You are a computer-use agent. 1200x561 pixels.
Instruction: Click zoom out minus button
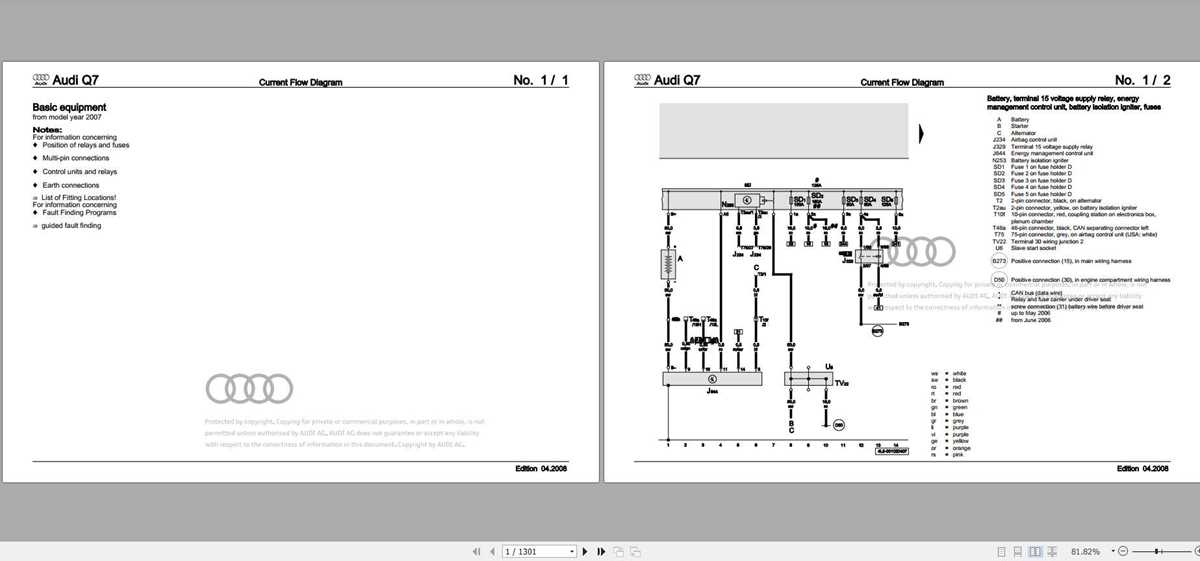click(x=1123, y=551)
